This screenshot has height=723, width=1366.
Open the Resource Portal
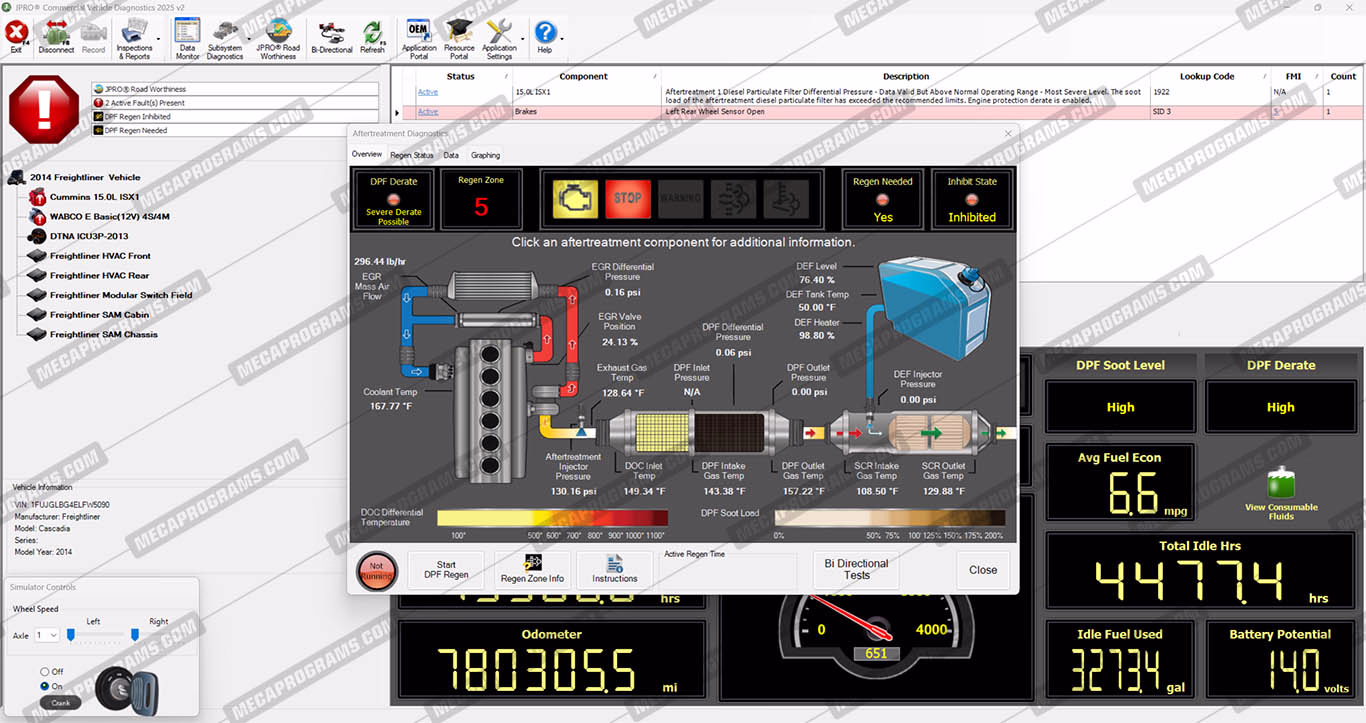tap(459, 39)
